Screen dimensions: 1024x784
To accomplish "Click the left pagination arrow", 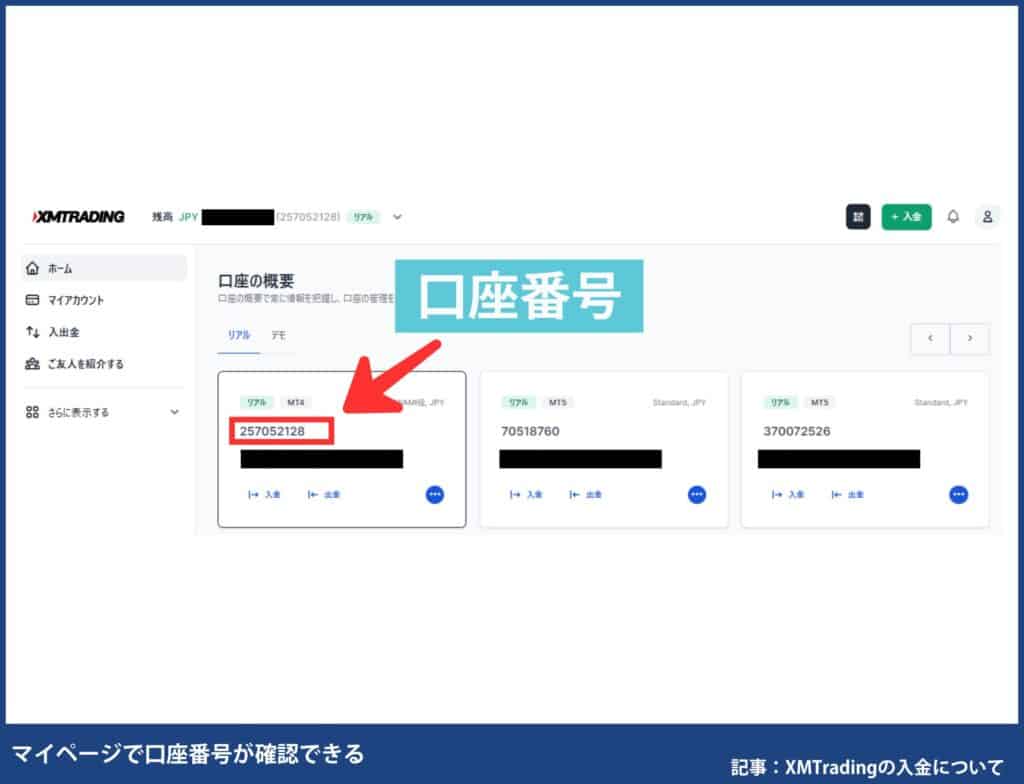I will point(929,339).
